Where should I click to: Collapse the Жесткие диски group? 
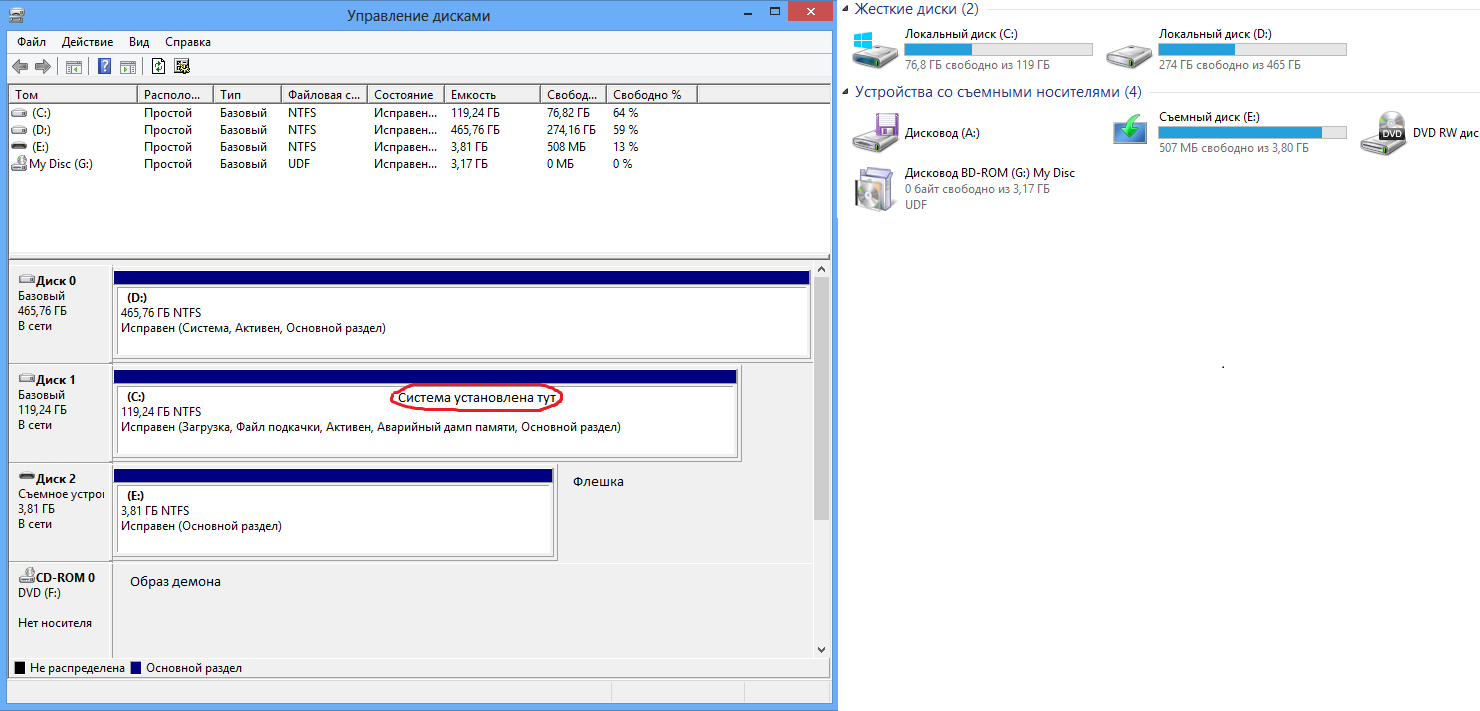[x=846, y=10]
